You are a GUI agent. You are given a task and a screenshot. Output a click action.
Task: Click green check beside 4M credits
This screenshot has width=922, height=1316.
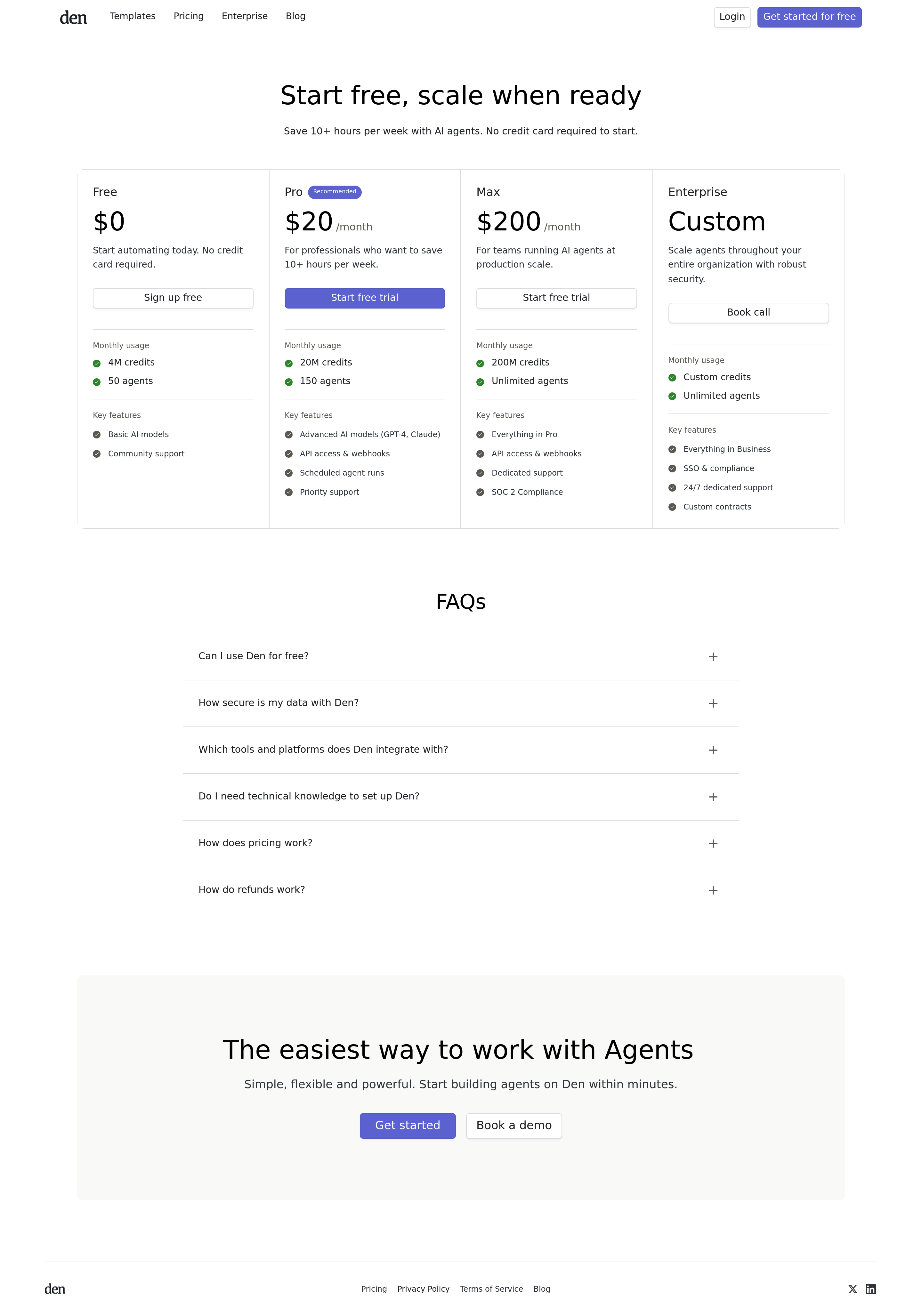[97, 363]
